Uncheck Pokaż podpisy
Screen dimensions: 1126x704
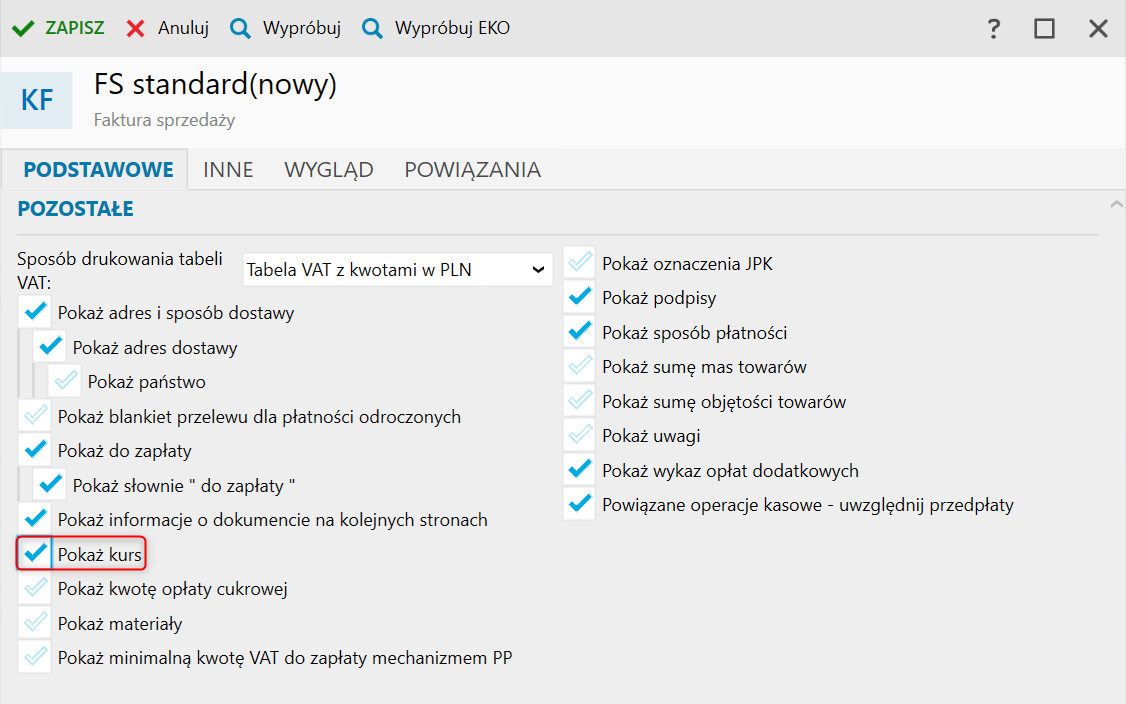pyautogui.click(x=579, y=297)
